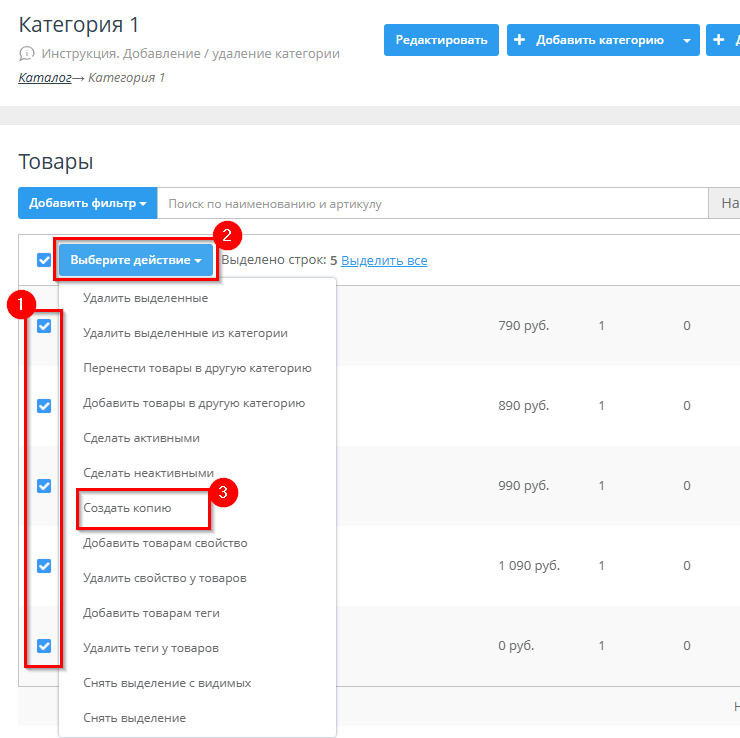Image resolution: width=740 pixels, height=738 pixels.
Task: Uncheck the checkbox of the 990 руб. row
Action: pyautogui.click(x=44, y=486)
